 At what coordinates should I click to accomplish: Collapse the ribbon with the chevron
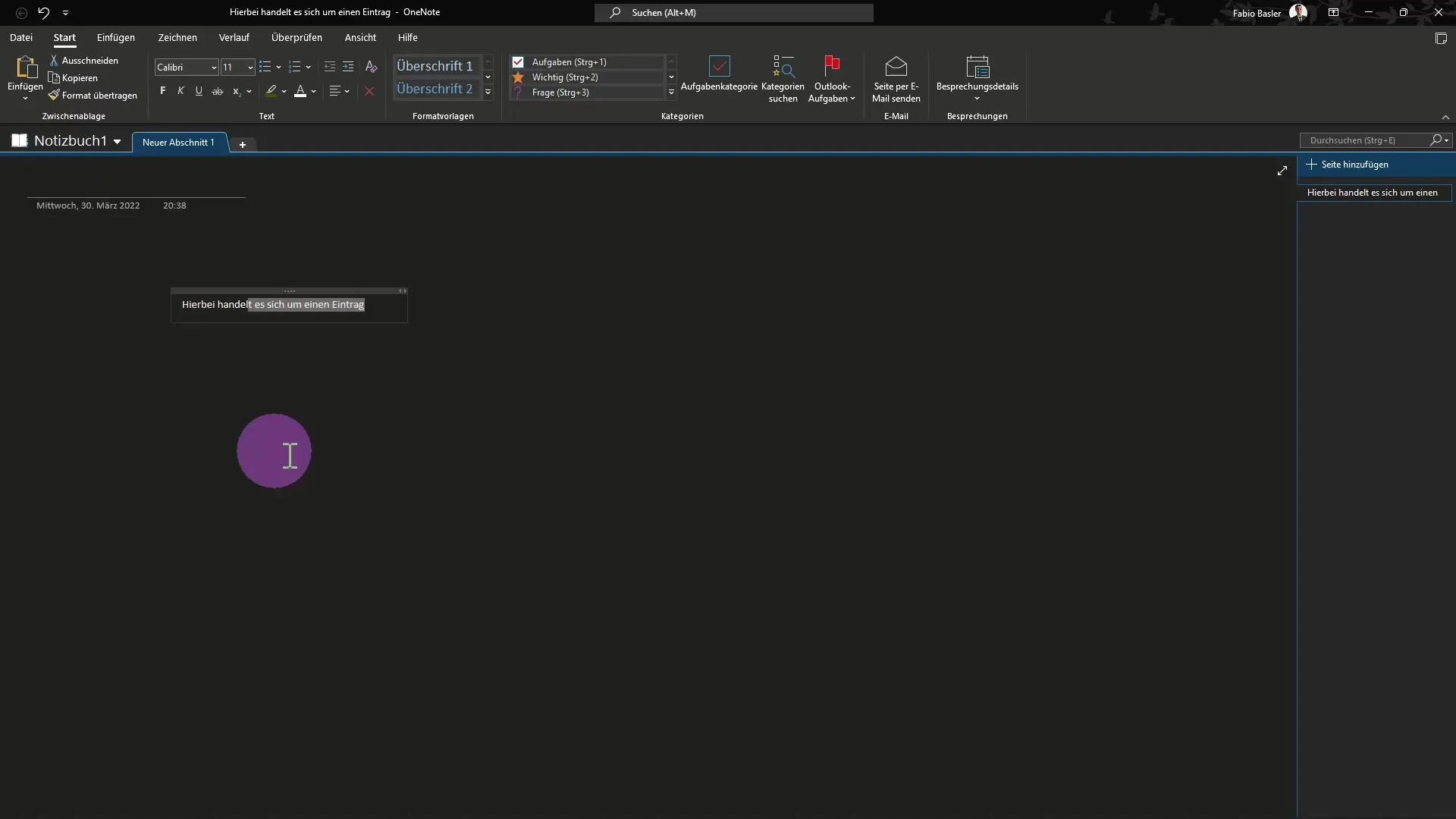(x=1445, y=117)
